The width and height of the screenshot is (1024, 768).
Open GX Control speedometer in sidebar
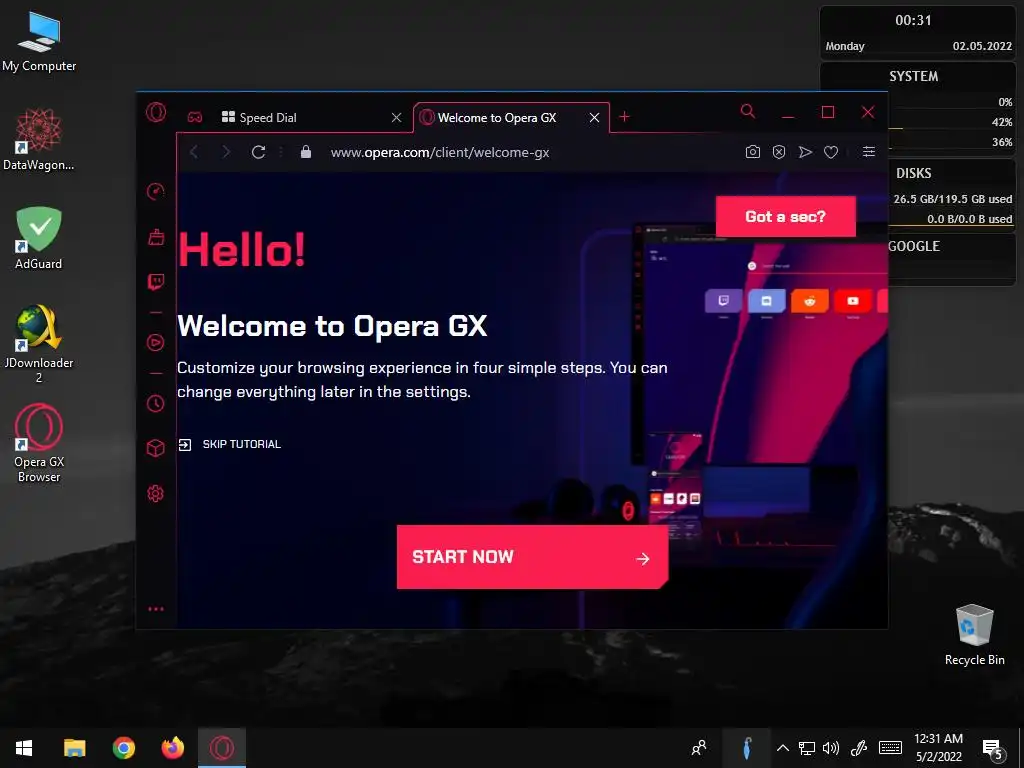click(155, 191)
